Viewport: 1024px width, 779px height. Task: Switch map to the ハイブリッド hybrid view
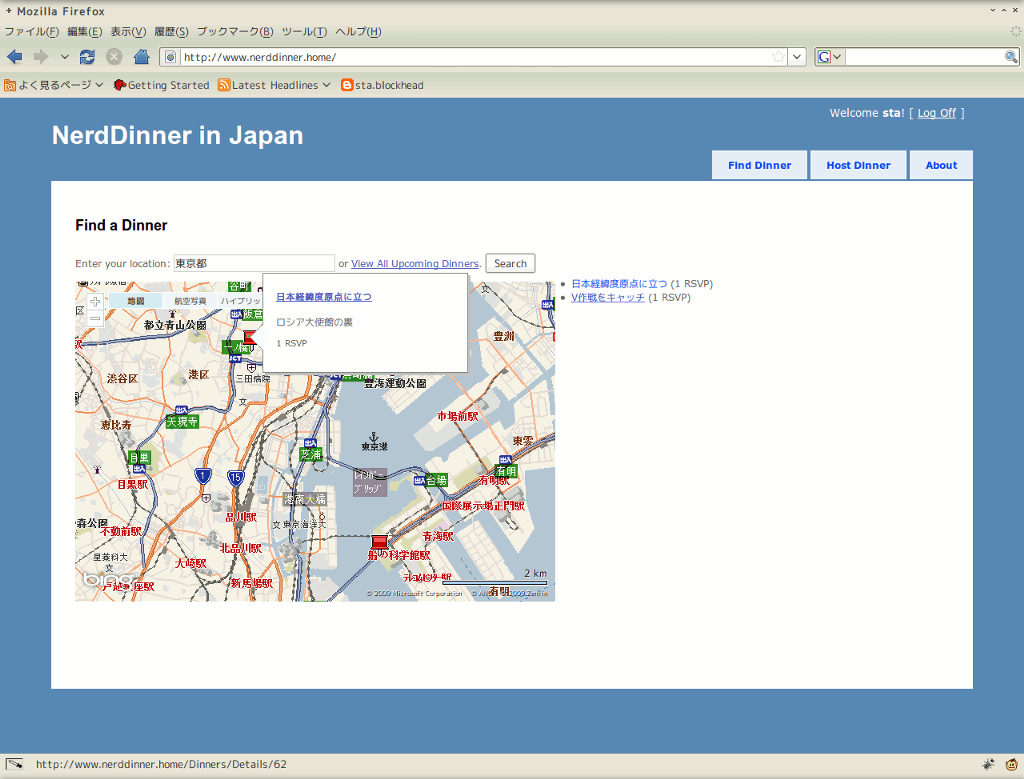click(x=240, y=300)
